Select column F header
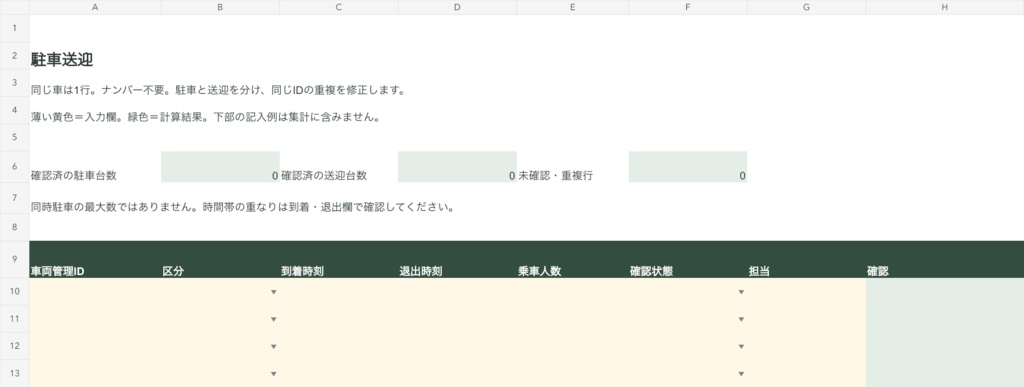Image resolution: width=1024 pixels, height=387 pixels. (688, 7)
